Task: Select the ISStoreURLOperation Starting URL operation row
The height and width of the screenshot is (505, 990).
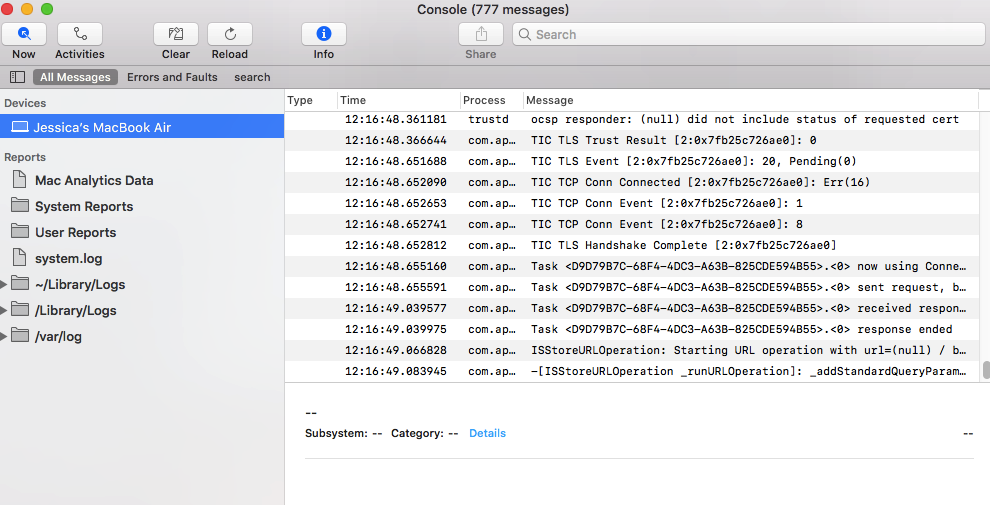Action: click(x=631, y=350)
